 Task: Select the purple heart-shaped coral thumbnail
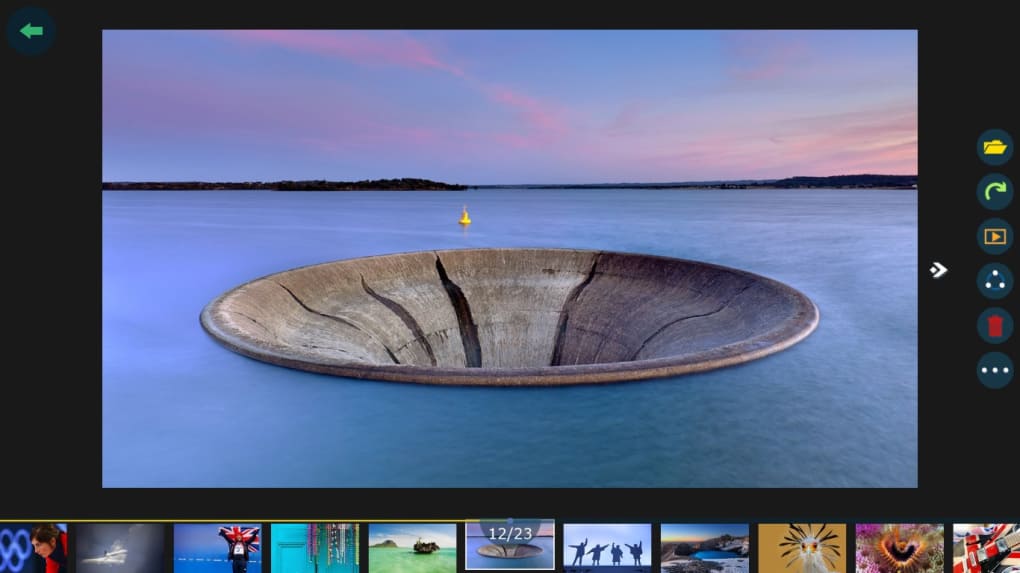(x=900, y=548)
